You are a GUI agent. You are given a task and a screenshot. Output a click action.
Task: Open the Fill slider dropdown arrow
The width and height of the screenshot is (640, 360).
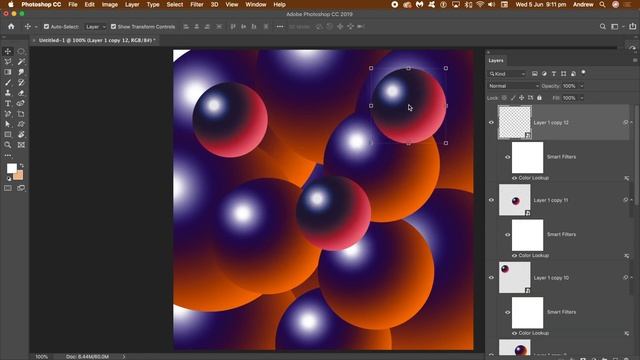(x=582, y=98)
